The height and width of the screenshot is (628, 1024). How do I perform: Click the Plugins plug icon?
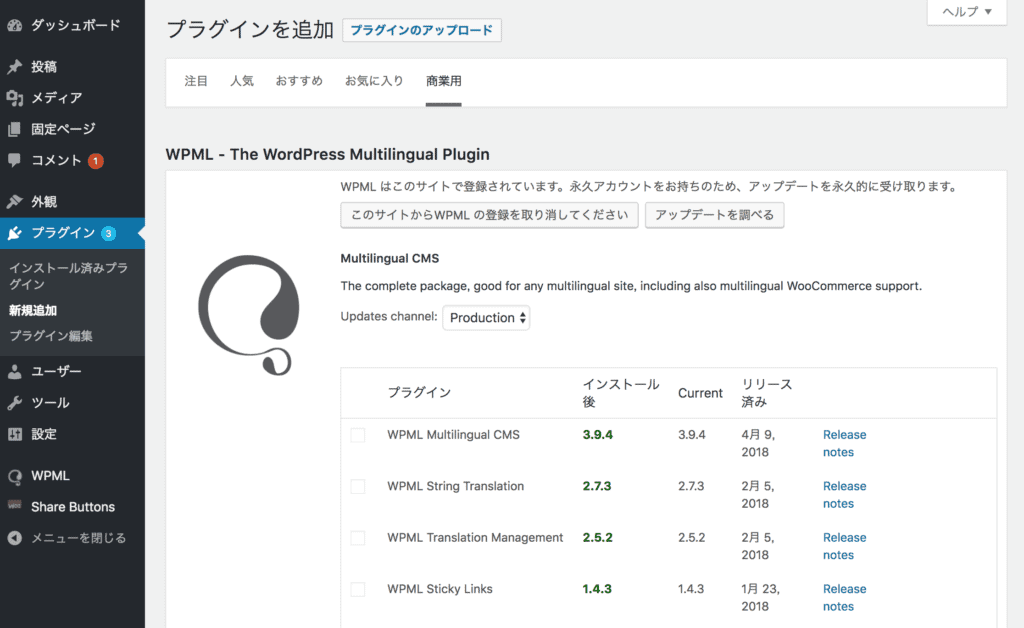(14, 233)
